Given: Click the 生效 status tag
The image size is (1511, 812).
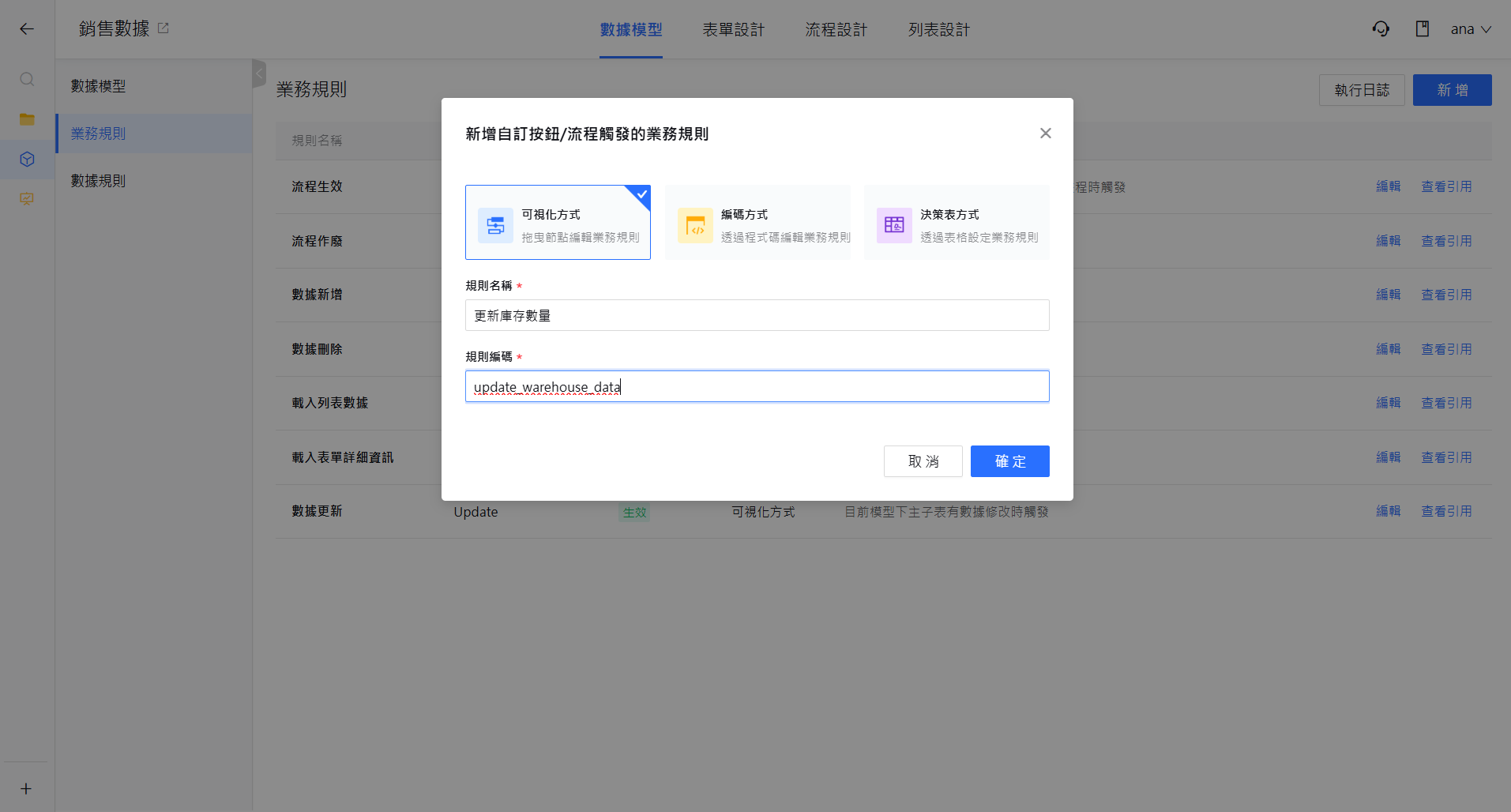Looking at the screenshot, I should click(634, 512).
